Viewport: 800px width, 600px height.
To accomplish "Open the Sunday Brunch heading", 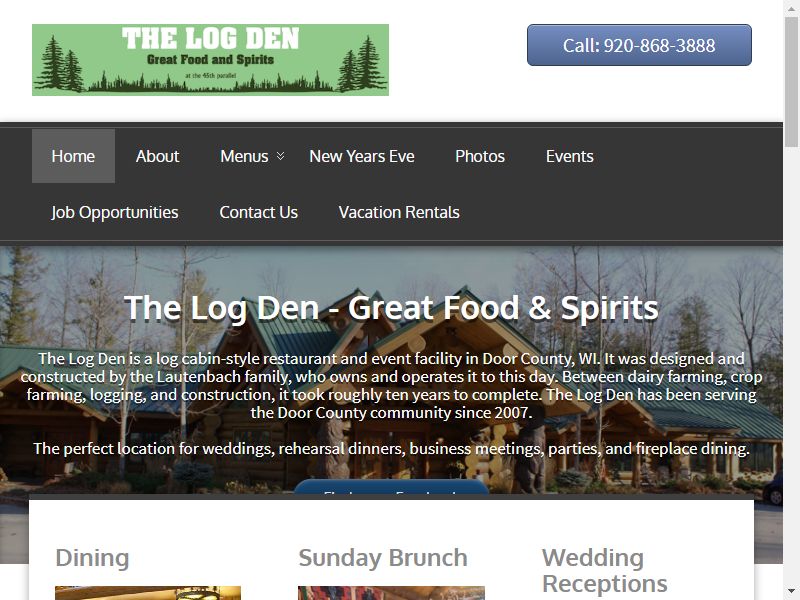I will [x=383, y=558].
